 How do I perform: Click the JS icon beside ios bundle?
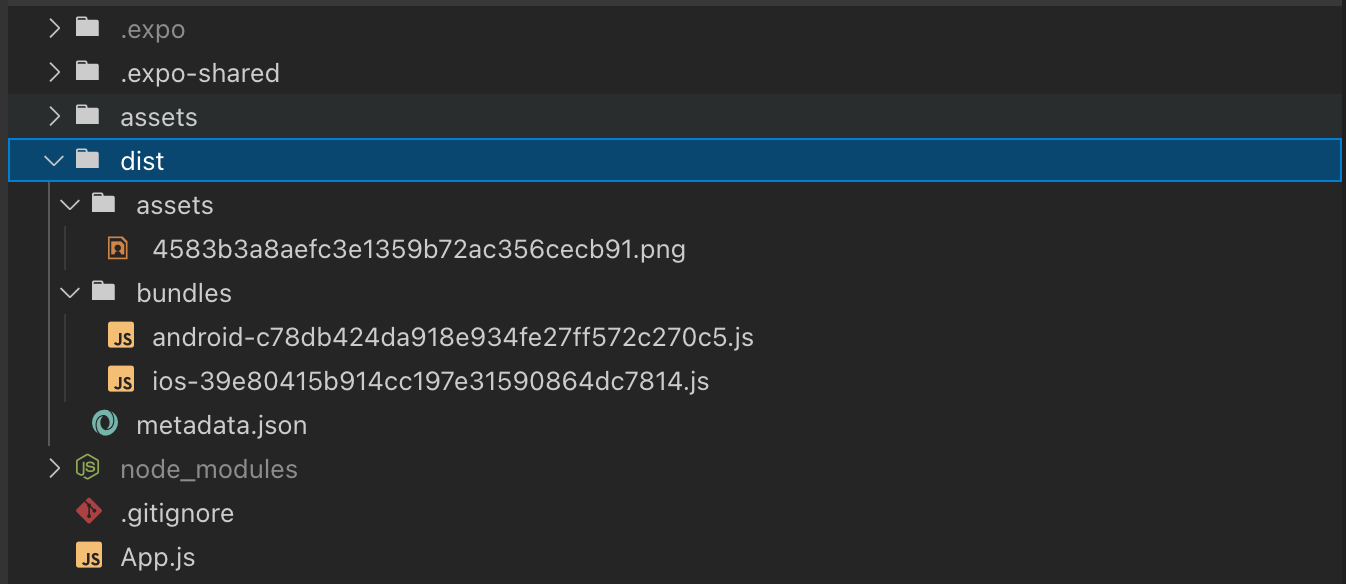pyautogui.click(x=121, y=381)
